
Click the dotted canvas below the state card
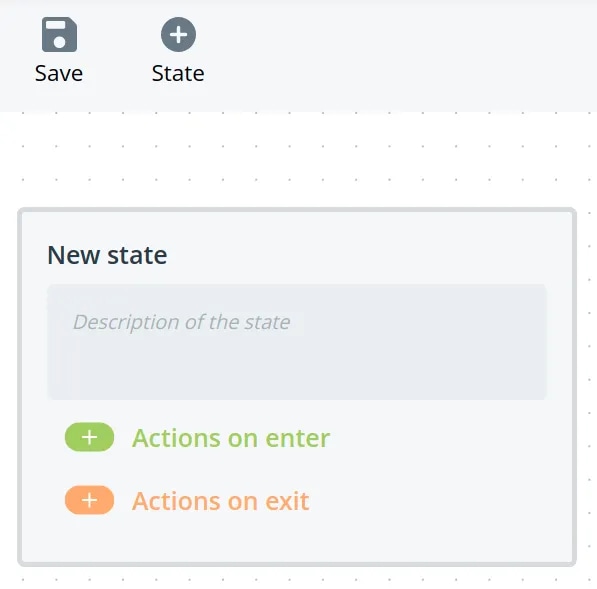pyautogui.click(x=297, y=579)
